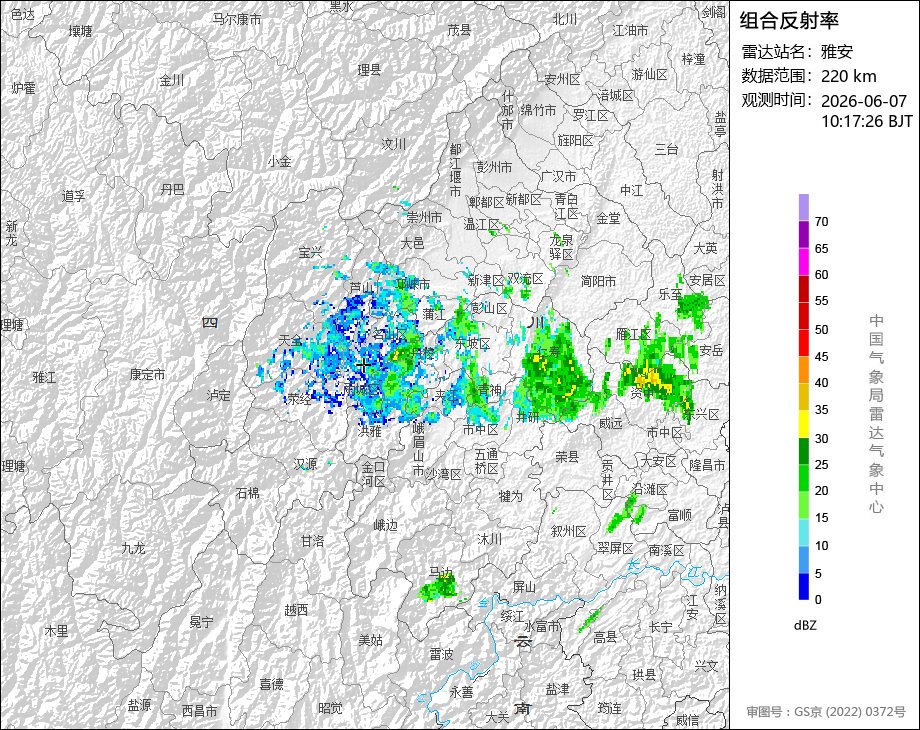The height and width of the screenshot is (730, 920).
Task: Click the 马尔康市 map label
Action: tap(236, 19)
